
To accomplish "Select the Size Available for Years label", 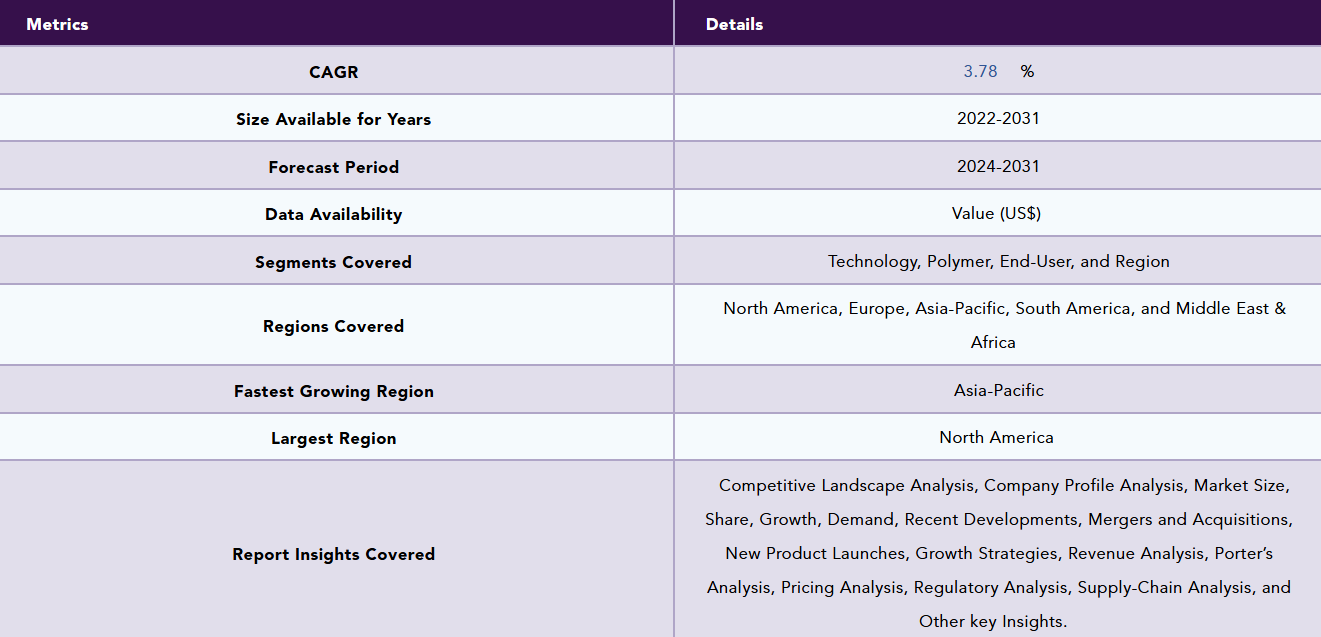I will point(334,119).
